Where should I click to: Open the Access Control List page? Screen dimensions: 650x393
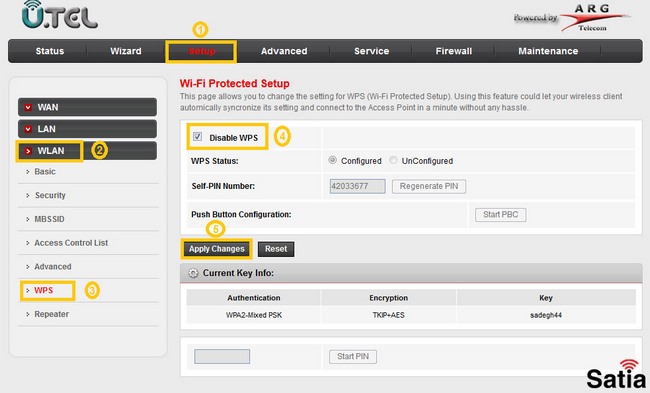(71, 243)
